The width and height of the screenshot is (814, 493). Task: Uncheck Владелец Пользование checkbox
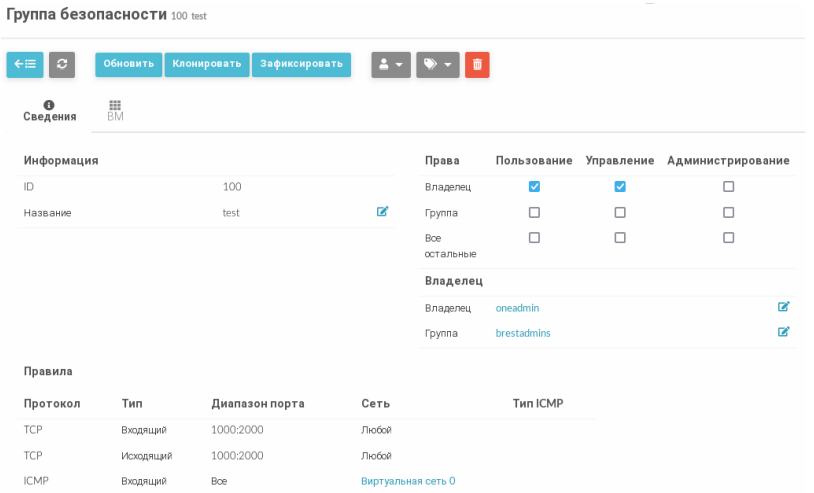tap(534, 187)
